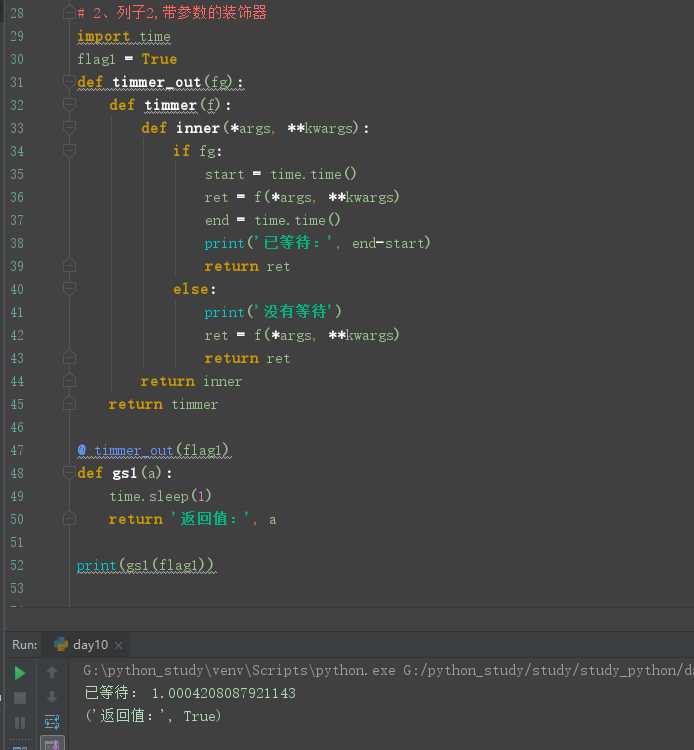Click the '@timmer_out(flag1)' decorator line
Image resolution: width=694 pixels, height=750 pixels.
pos(154,450)
